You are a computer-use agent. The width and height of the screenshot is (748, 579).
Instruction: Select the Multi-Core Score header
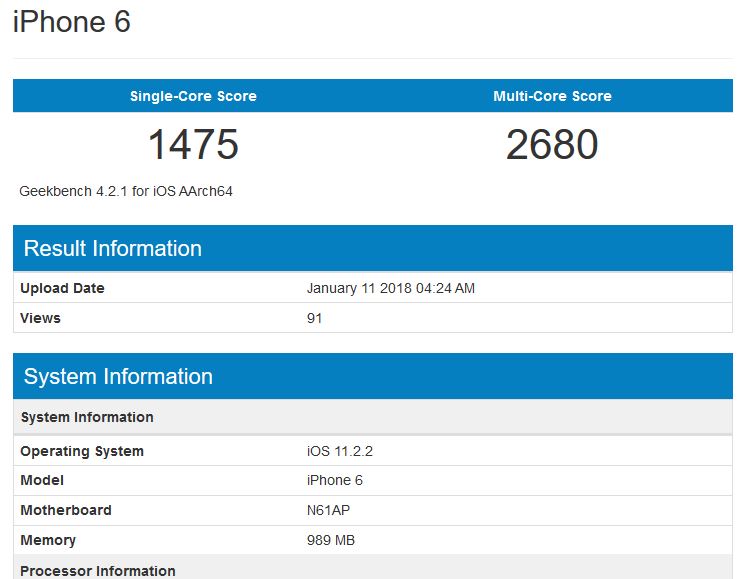click(x=552, y=96)
